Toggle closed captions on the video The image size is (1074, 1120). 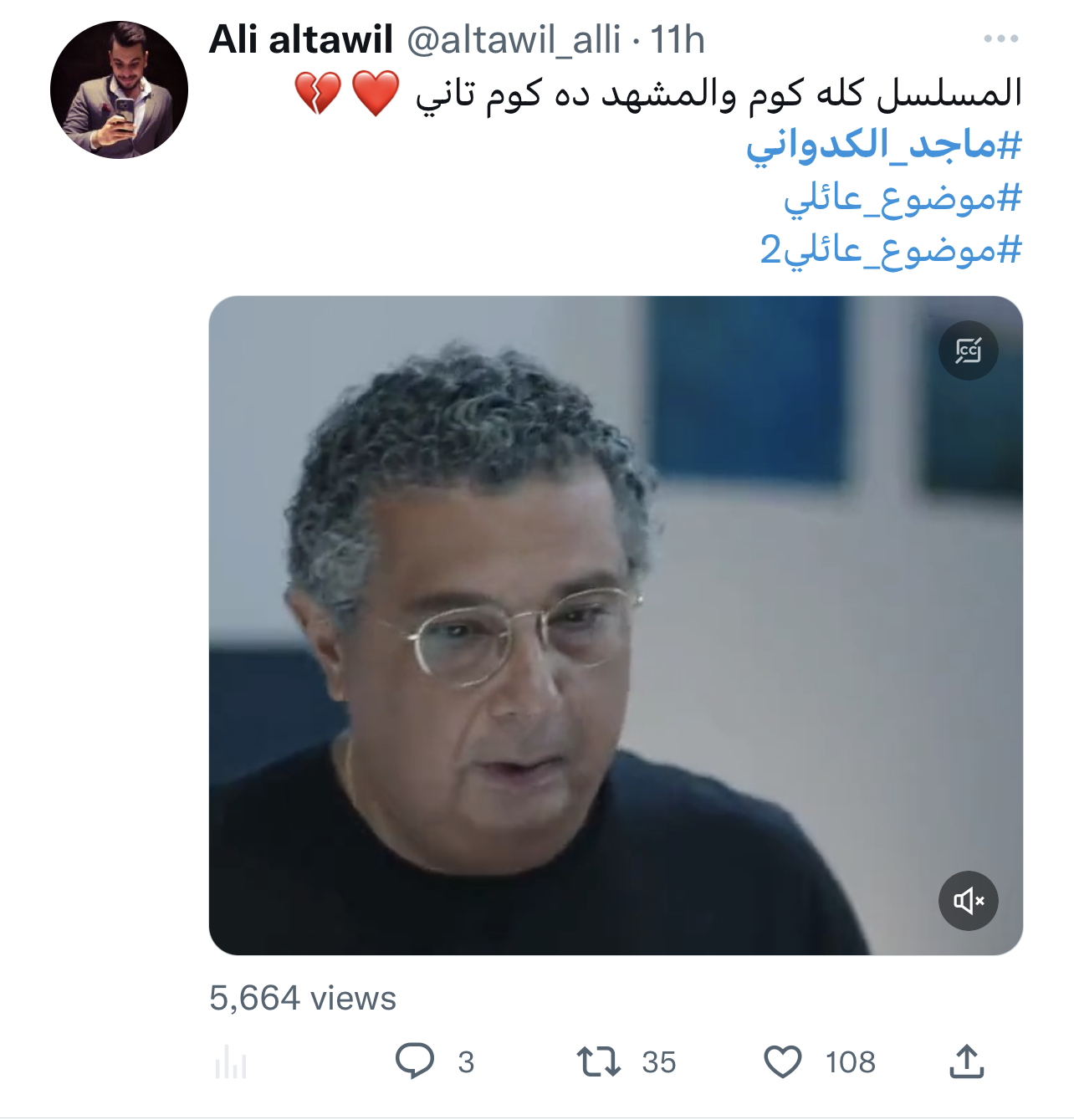pos(969,350)
